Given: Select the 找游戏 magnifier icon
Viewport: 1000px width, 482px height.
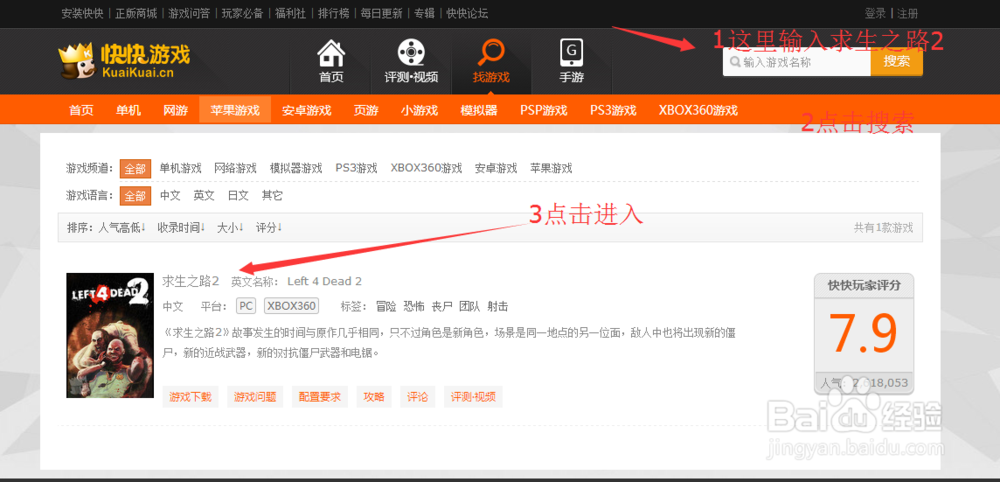Looking at the screenshot, I should coord(491,52).
